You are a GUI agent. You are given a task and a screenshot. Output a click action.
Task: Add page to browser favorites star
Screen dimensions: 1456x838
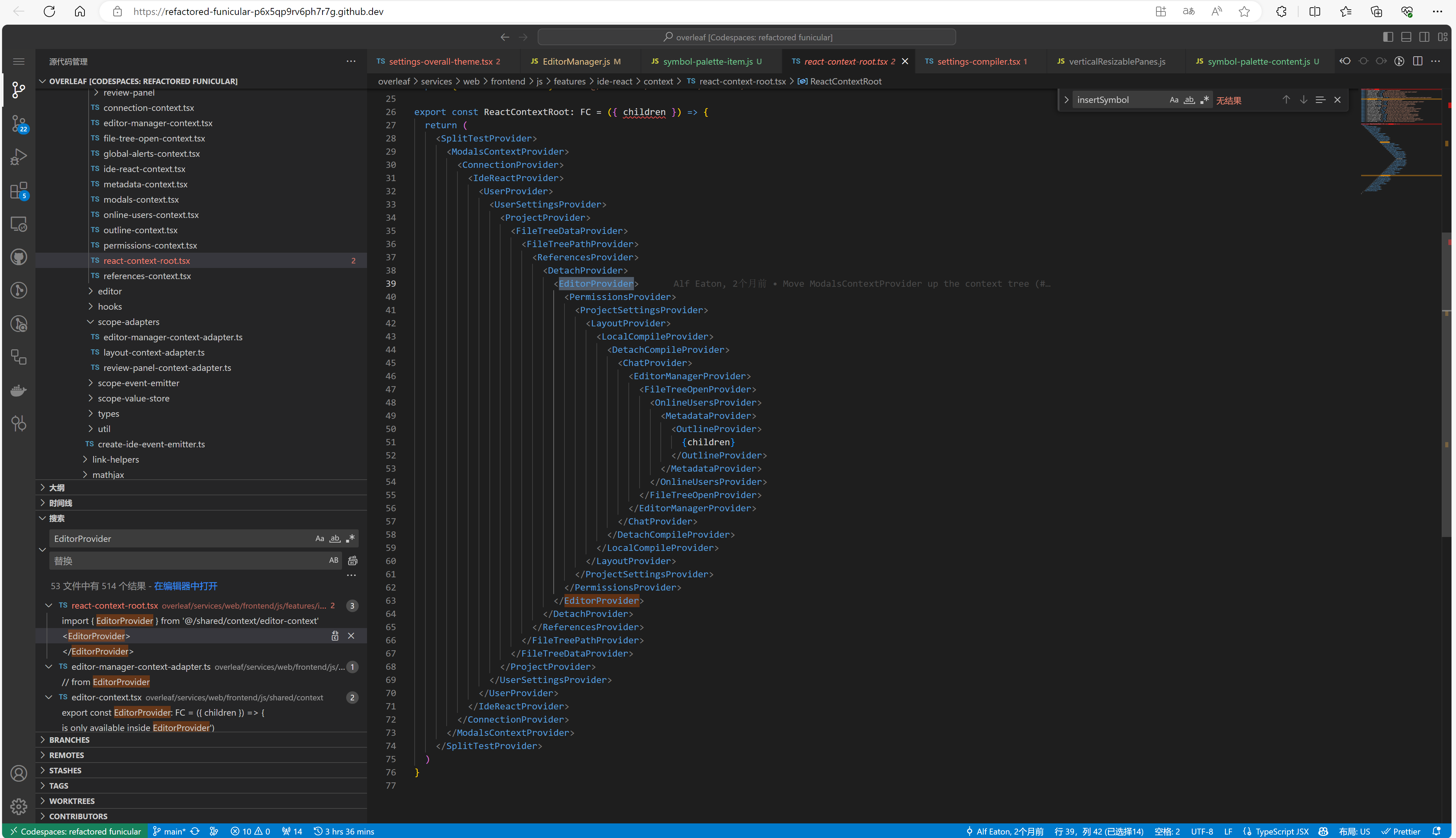(x=1244, y=11)
